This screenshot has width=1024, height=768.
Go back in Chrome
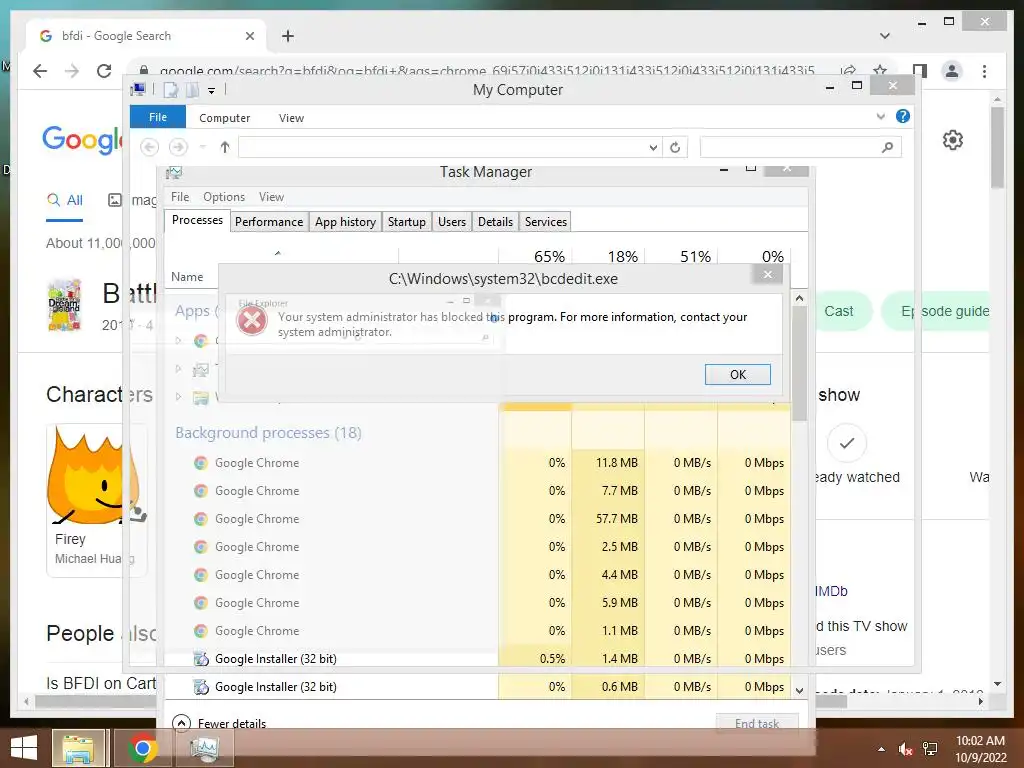click(x=40, y=71)
